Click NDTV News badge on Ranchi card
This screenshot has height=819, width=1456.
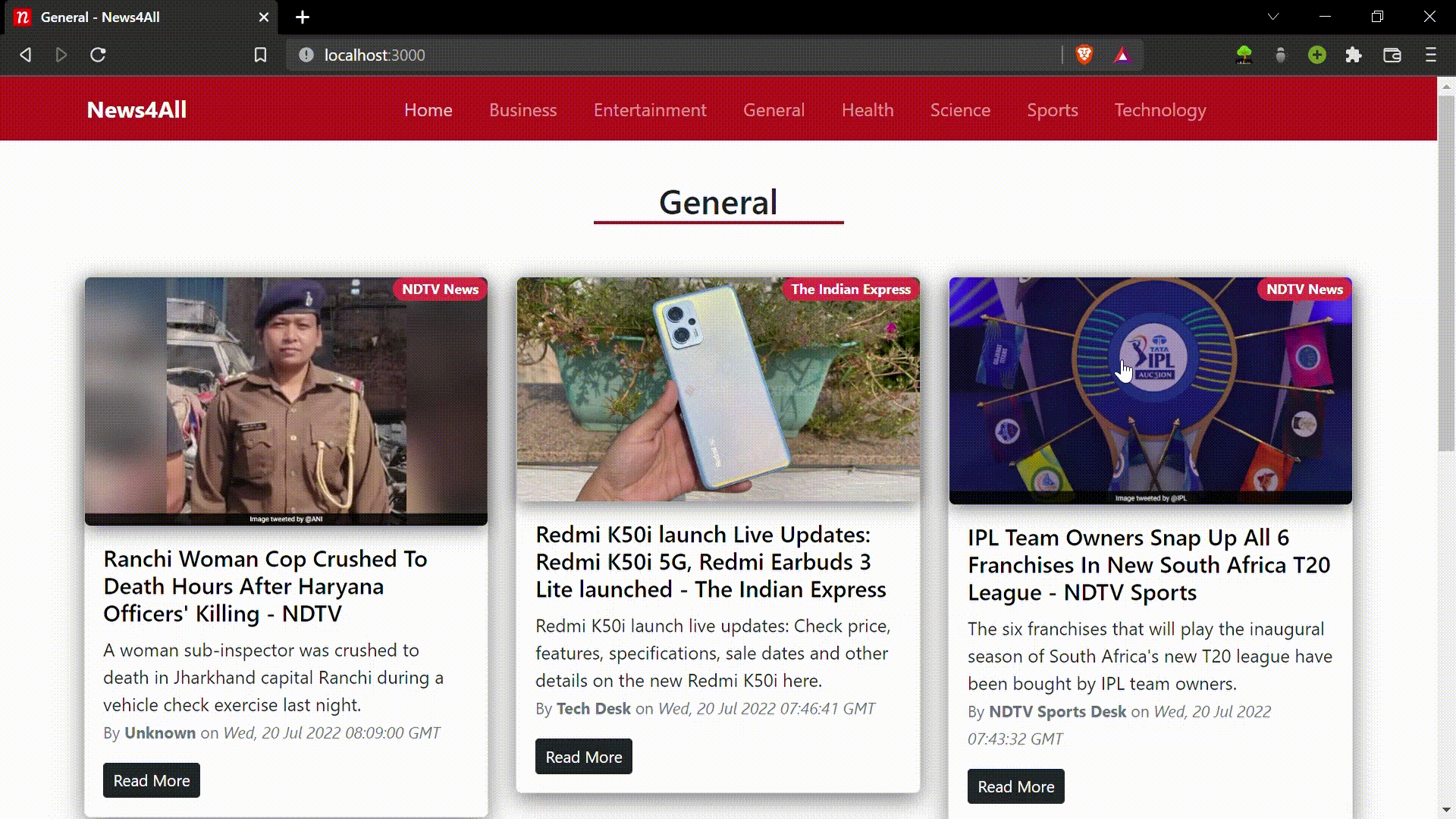(x=440, y=289)
